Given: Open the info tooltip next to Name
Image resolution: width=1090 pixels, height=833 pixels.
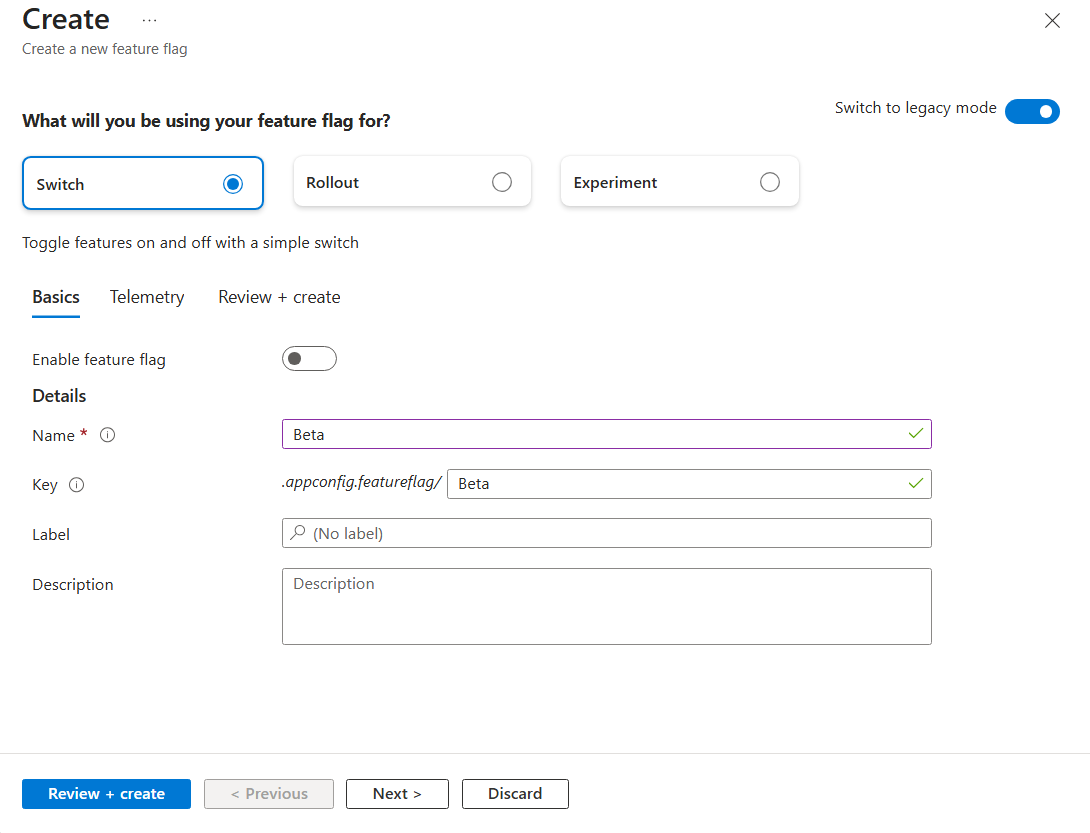Looking at the screenshot, I should [107, 435].
